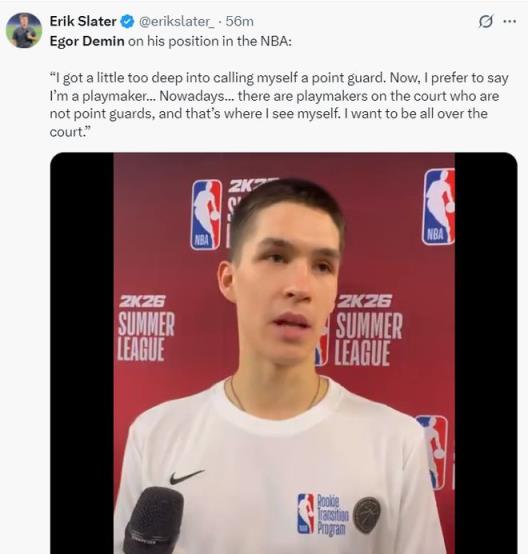
Task: Click the quoted playmaker tweet text
Action: click(x=279, y=105)
